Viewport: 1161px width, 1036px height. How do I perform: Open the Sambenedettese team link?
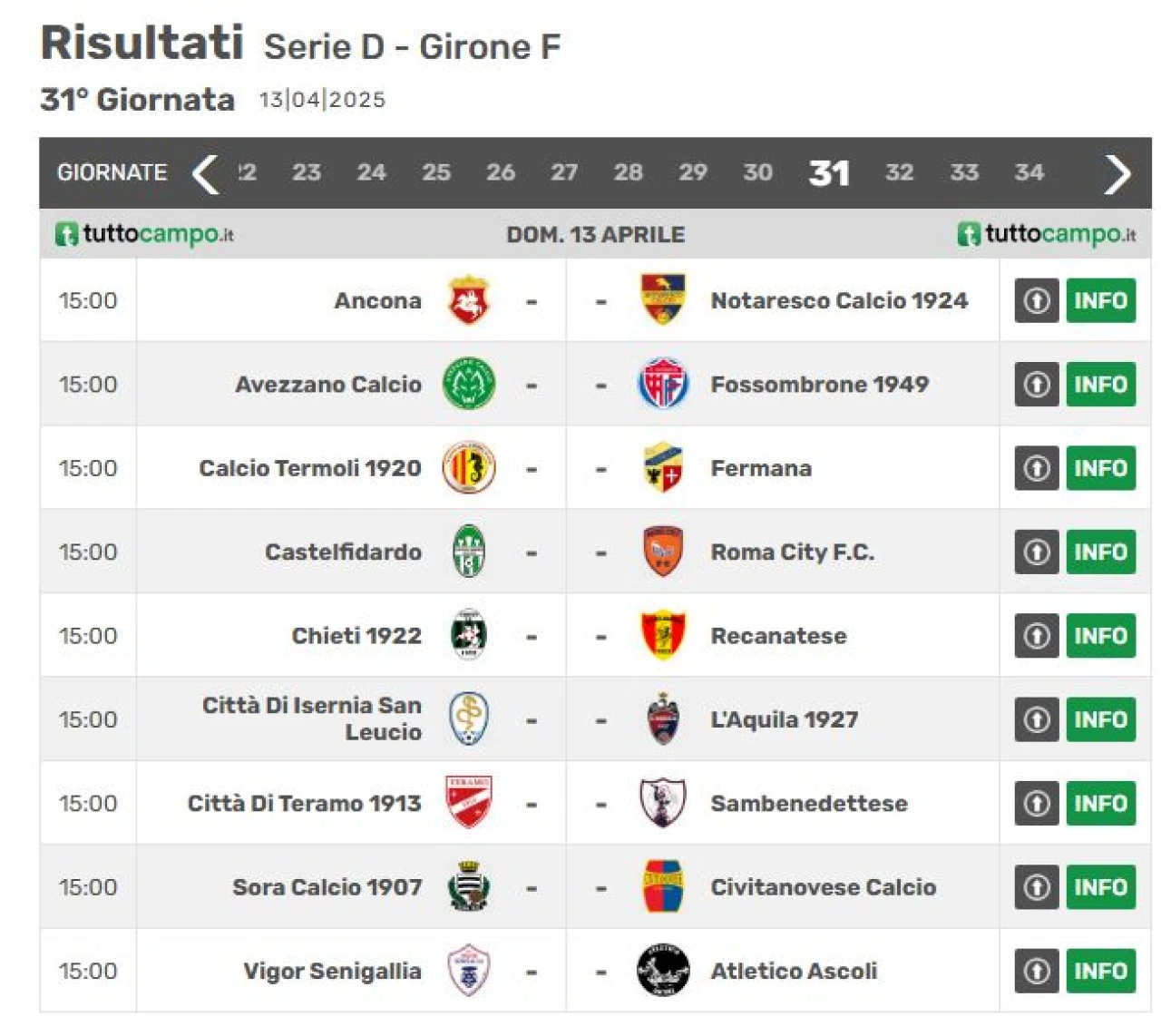pos(809,804)
